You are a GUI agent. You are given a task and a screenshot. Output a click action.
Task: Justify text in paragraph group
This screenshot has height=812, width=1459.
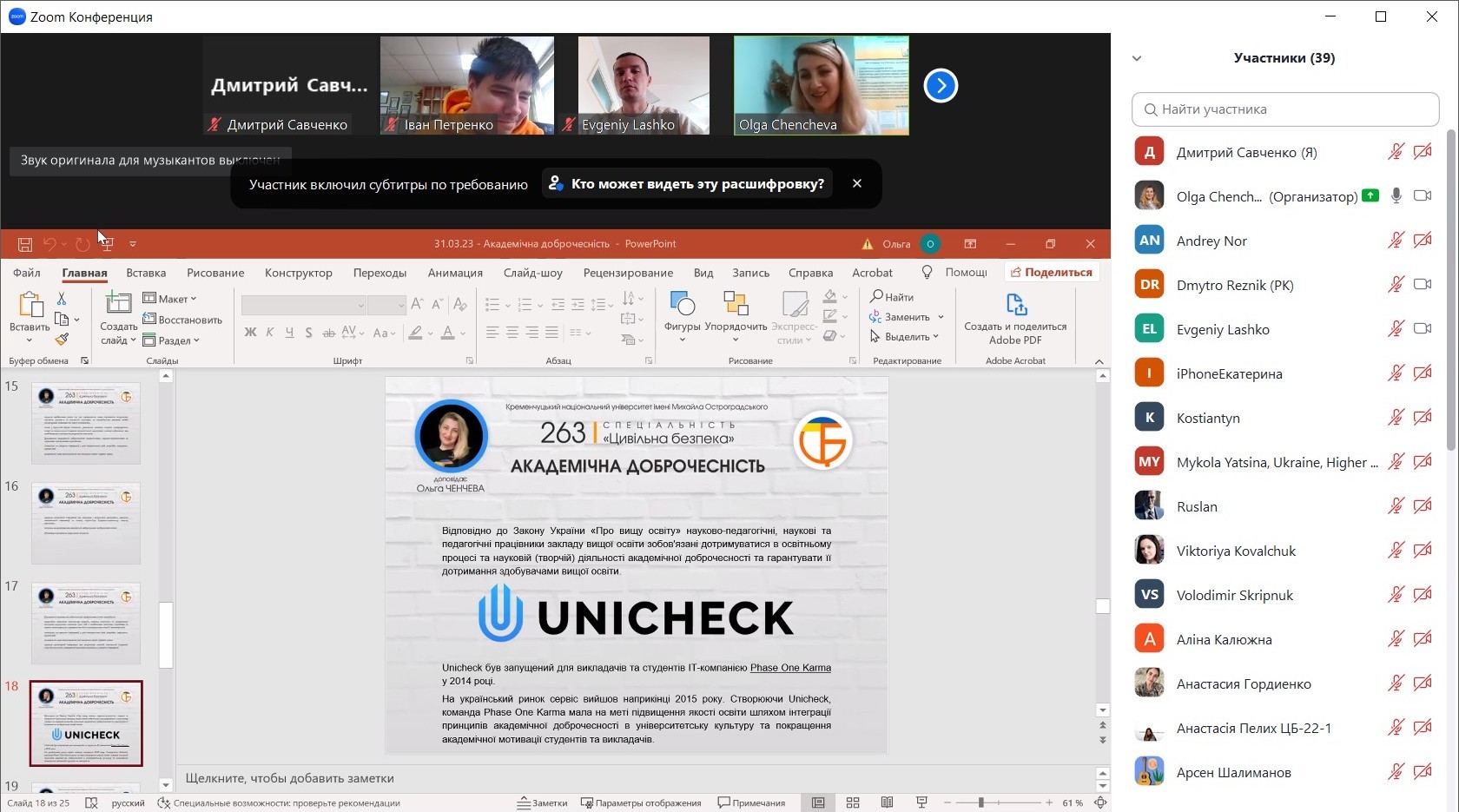click(x=551, y=333)
